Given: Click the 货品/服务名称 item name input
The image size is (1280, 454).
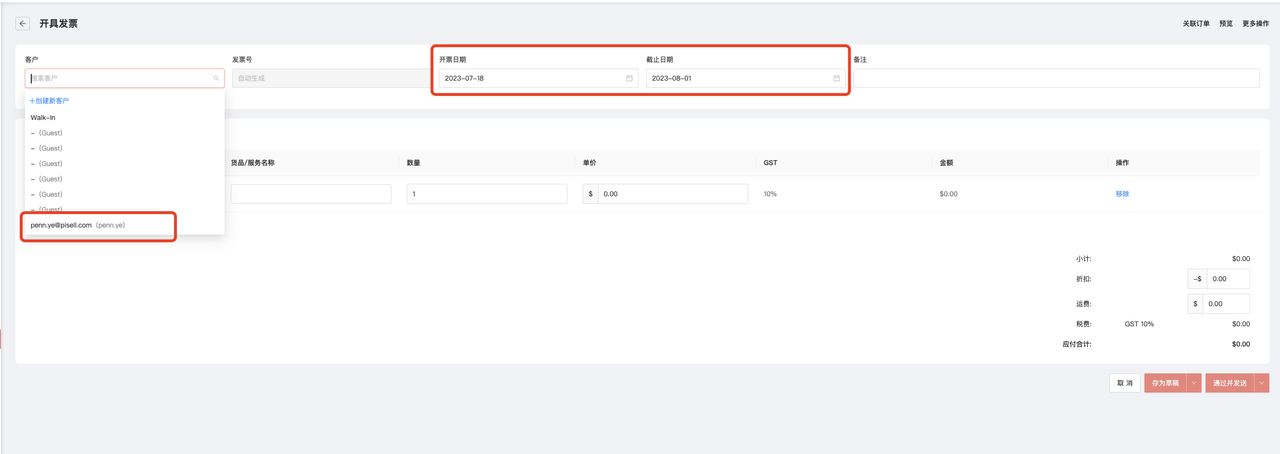Looking at the screenshot, I should [x=311, y=194].
